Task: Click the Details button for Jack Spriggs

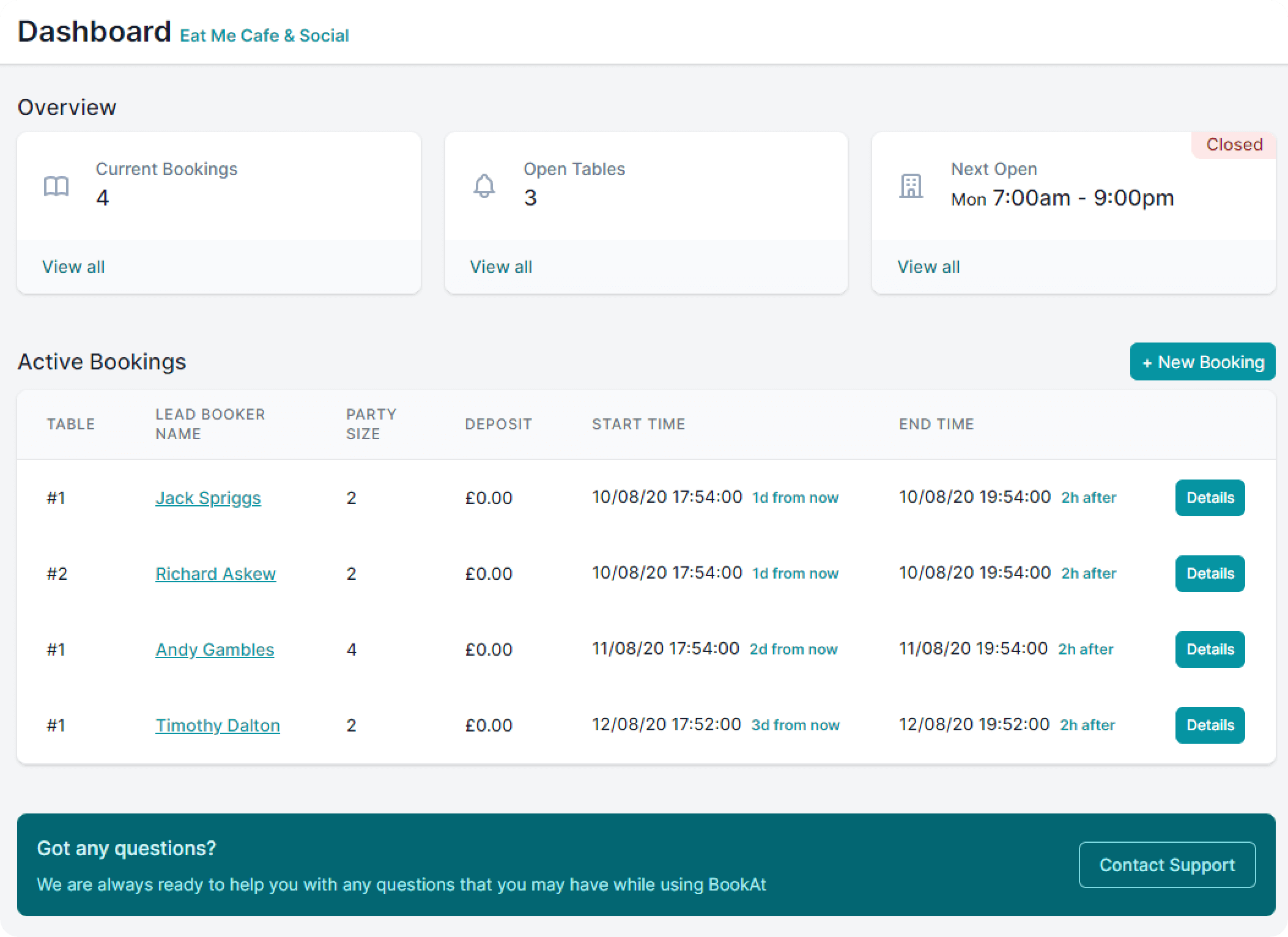Action: pyautogui.click(x=1210, y=497)
